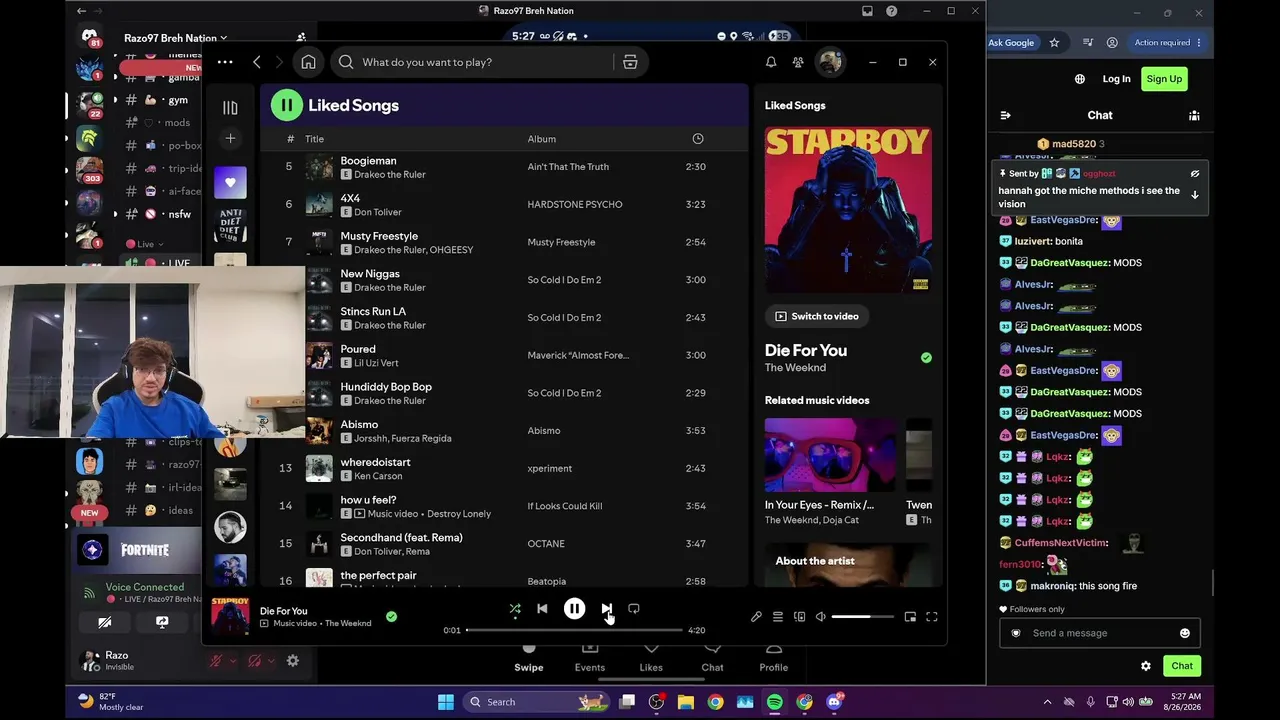Sign Up for Twitch

pos(1164,79)
